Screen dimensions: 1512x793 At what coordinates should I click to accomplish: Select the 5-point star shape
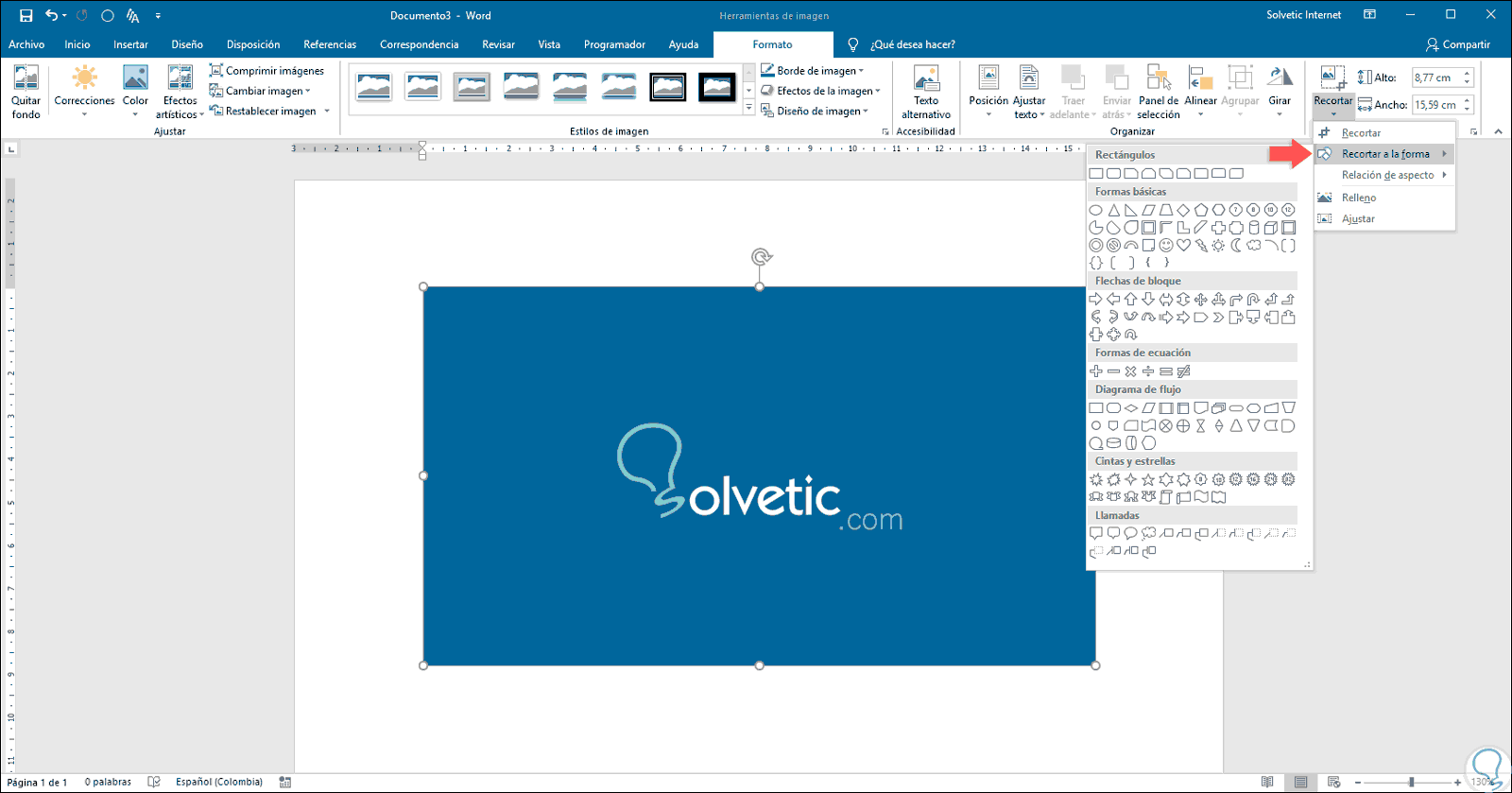click(x=1148, y=480)
